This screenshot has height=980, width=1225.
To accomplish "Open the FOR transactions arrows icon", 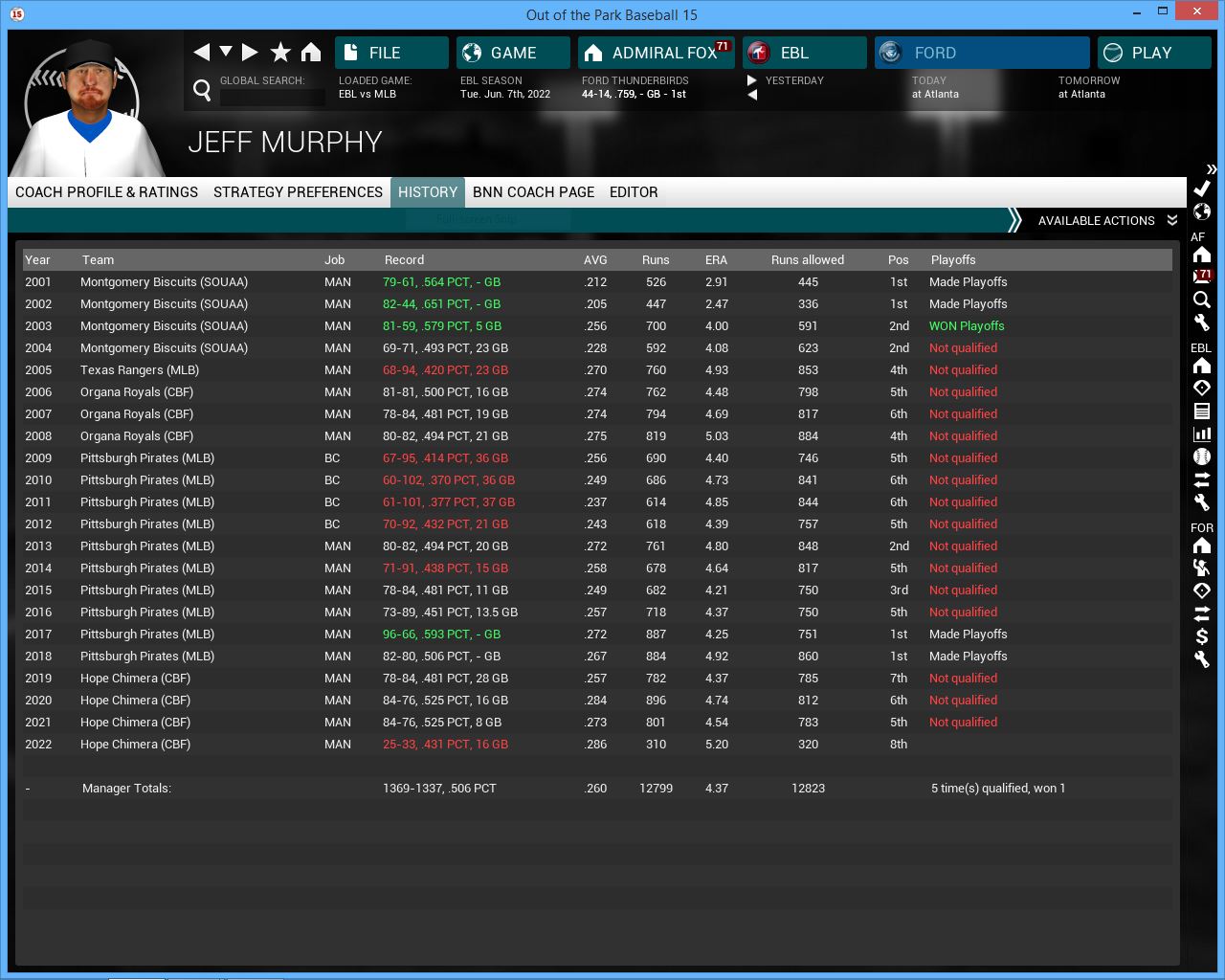I will [x=1202, y=613].
